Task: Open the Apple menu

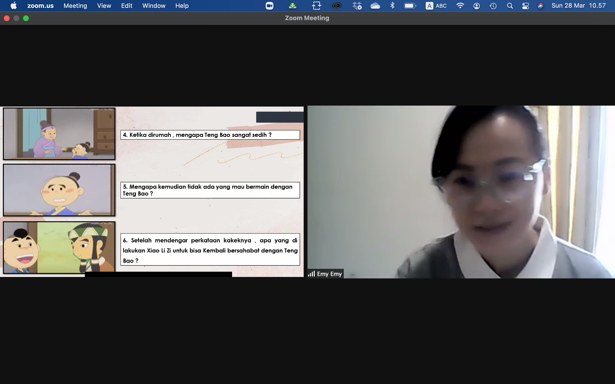Action: [x=13, y=5]
